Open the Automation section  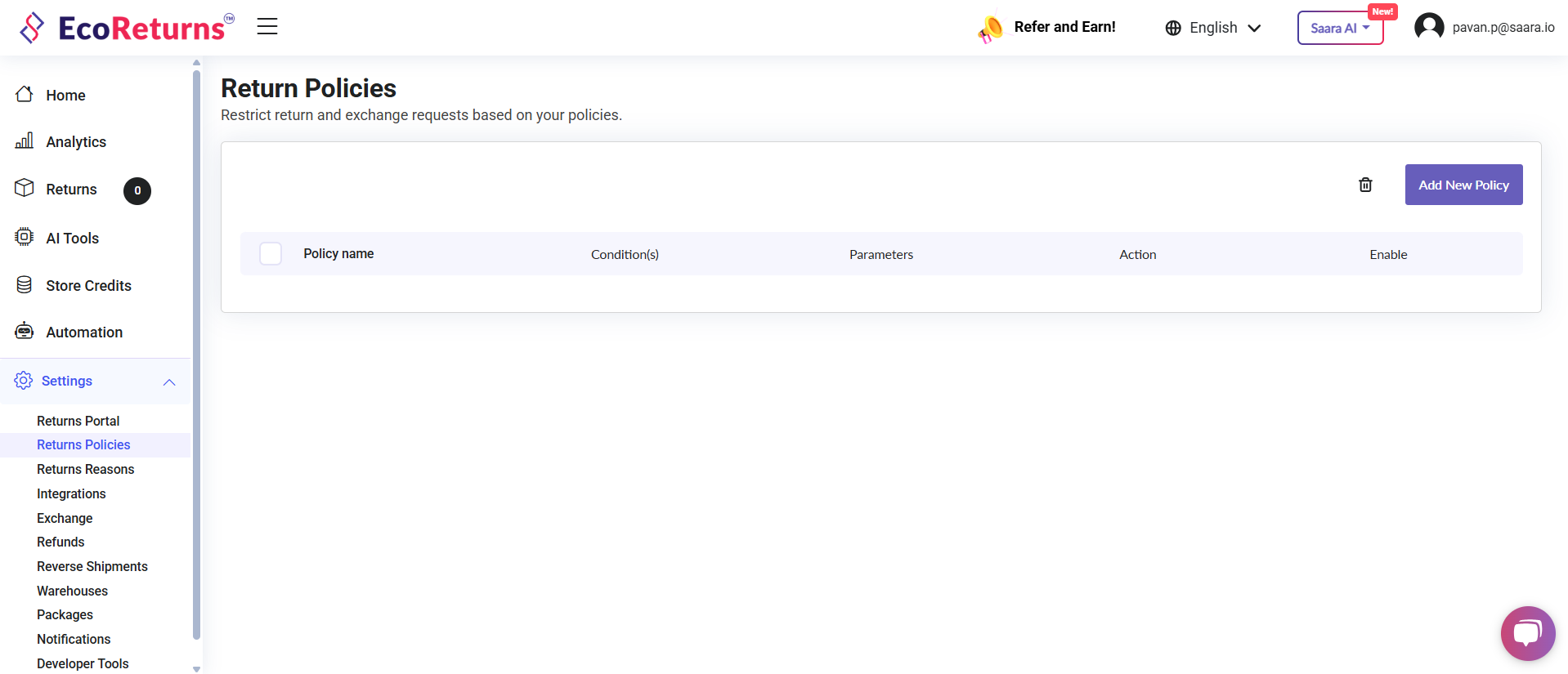(x=84, y=333)
